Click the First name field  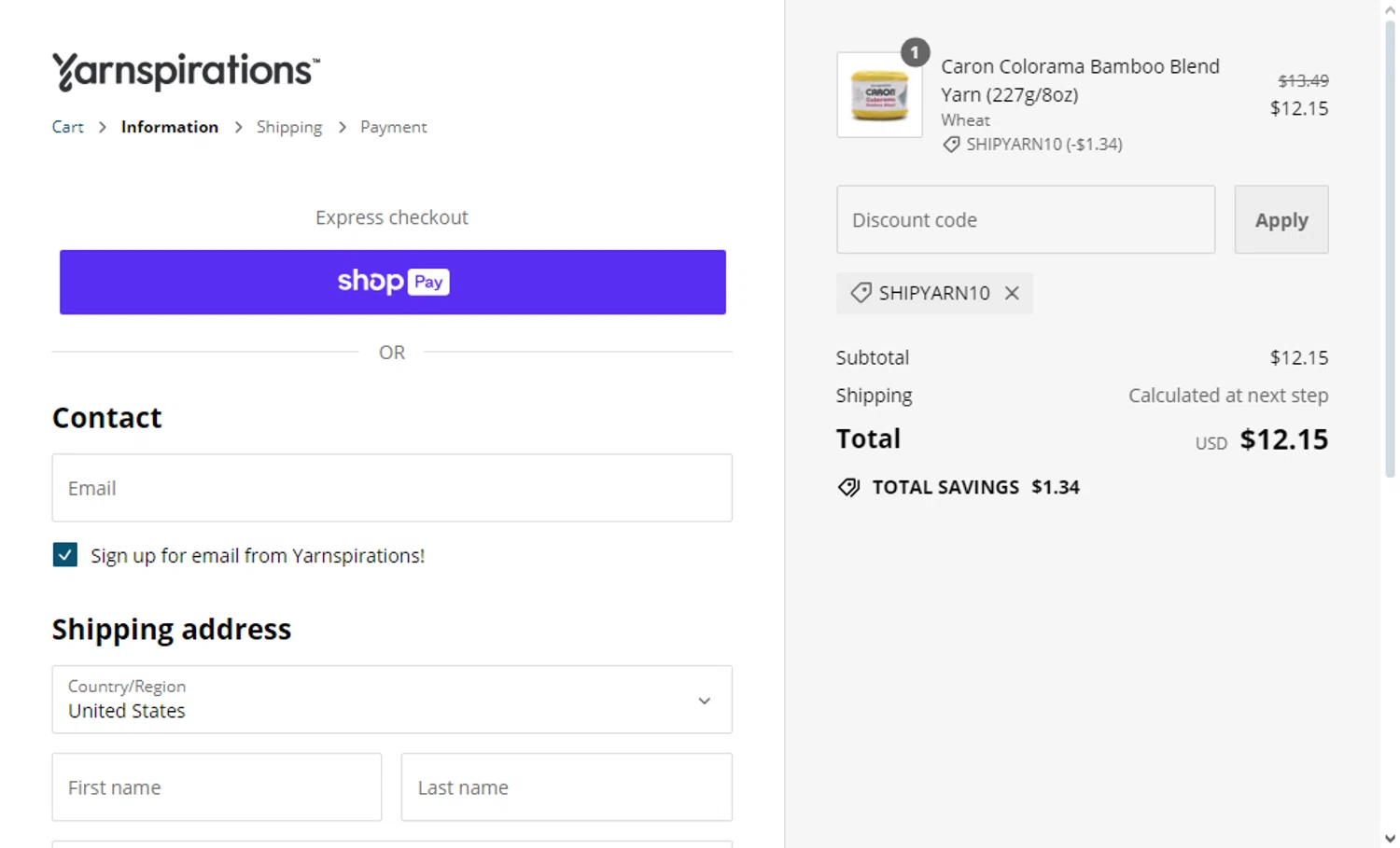[217, 787]
